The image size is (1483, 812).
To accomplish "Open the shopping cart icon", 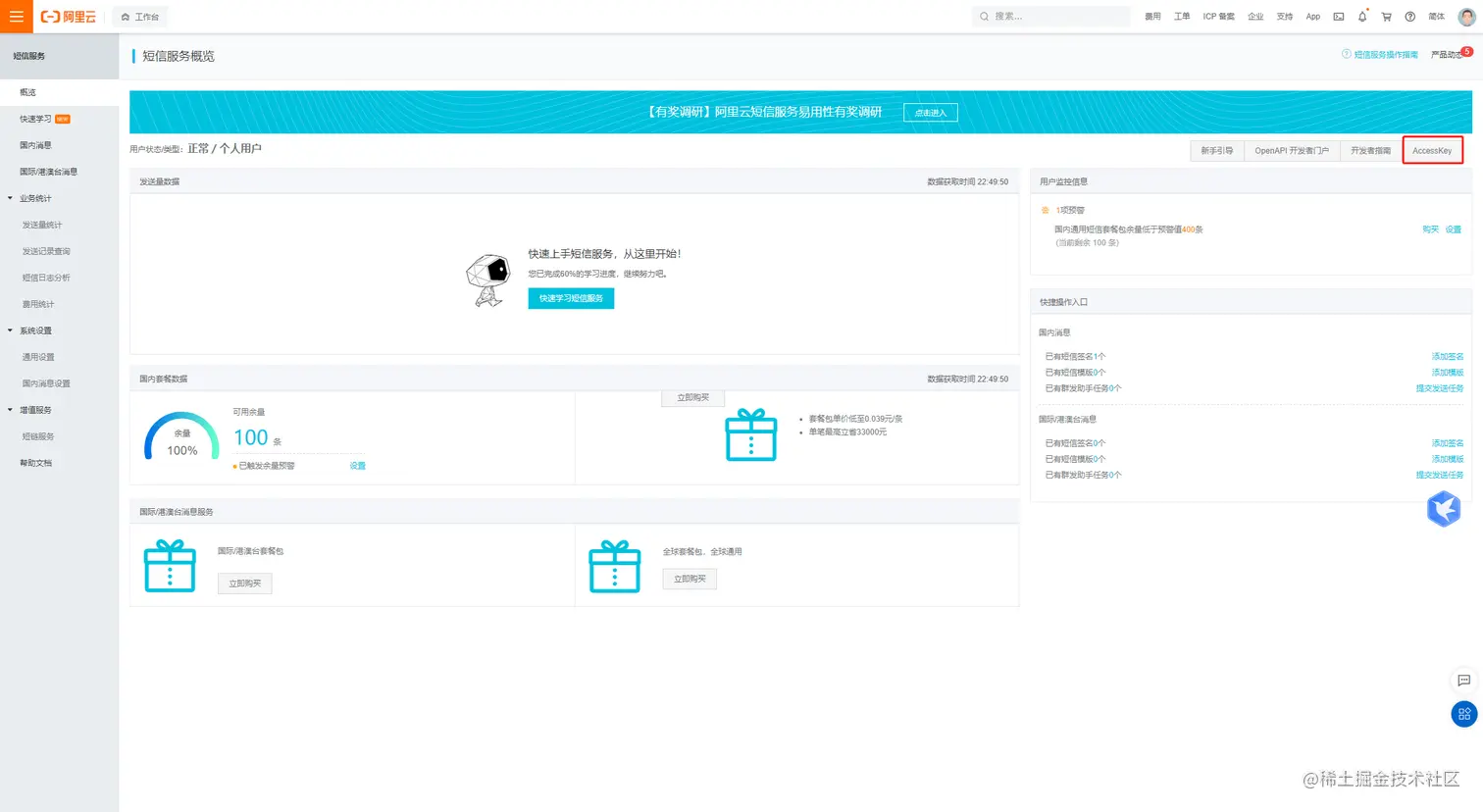I will pos(1386,17).
